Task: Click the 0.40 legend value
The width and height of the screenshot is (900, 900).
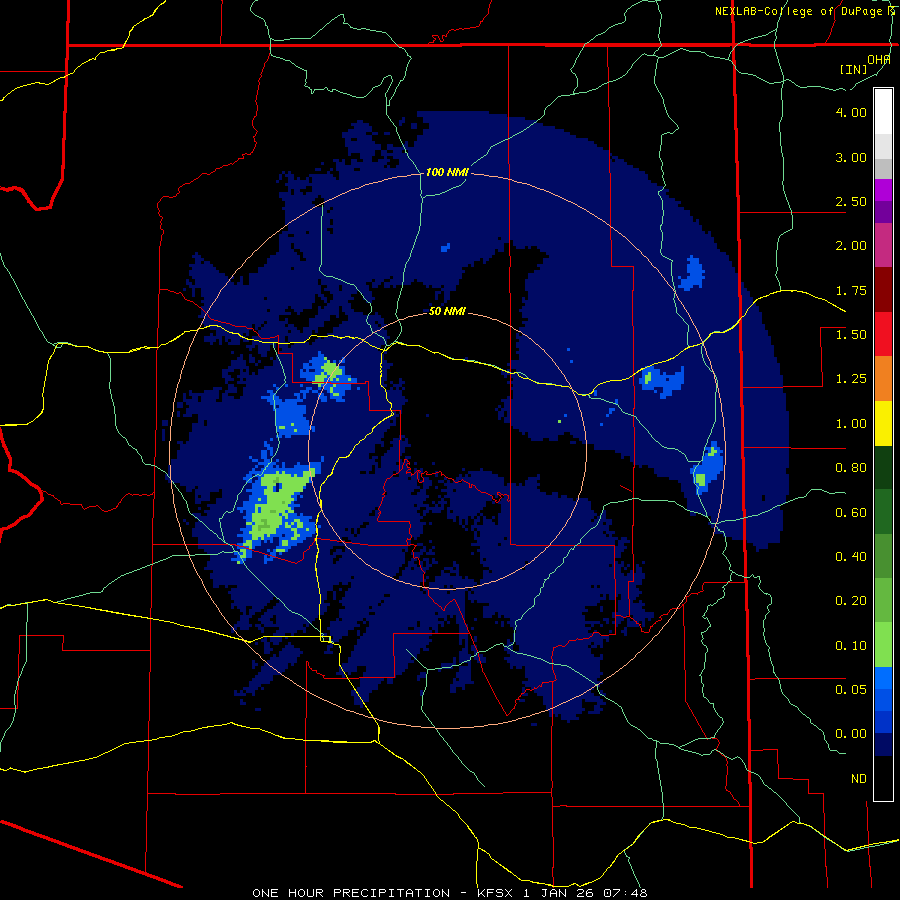Action: (851, 557)
